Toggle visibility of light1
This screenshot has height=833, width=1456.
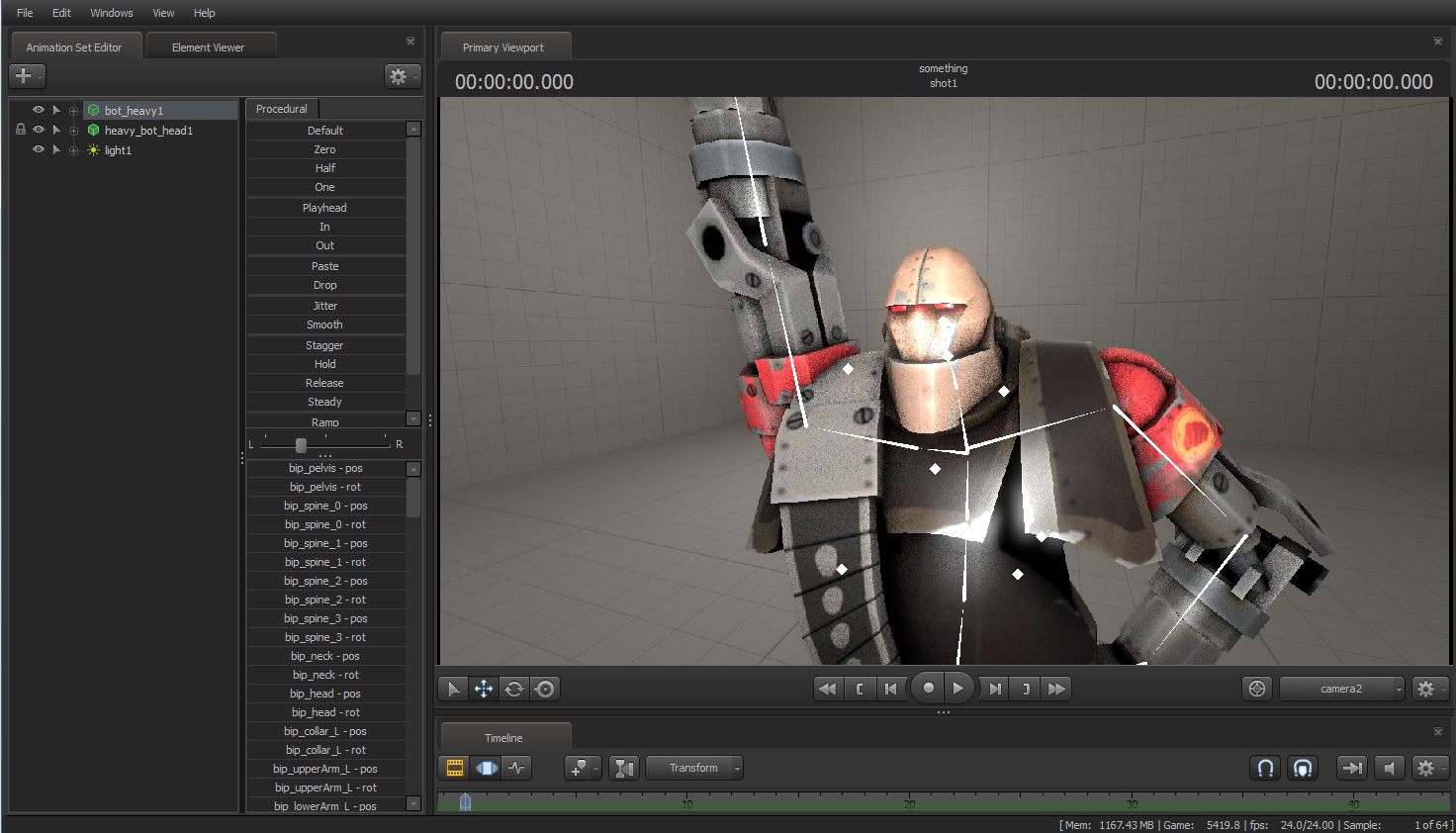tap(39, 149)
